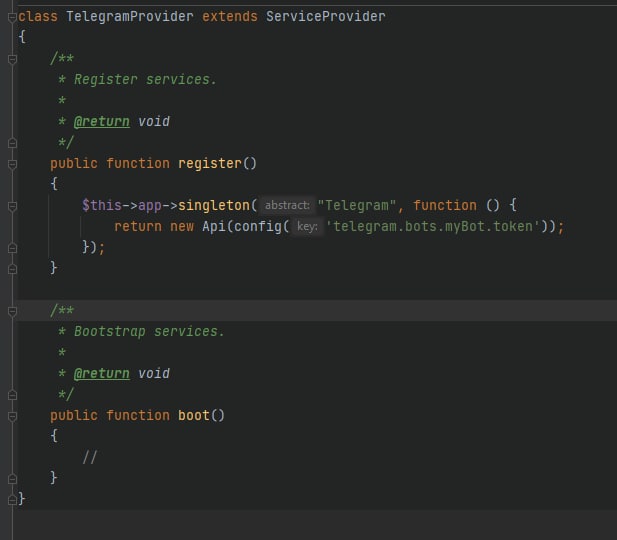
Task: Click fold end marker closing boot() function
Action: point(12,479)
